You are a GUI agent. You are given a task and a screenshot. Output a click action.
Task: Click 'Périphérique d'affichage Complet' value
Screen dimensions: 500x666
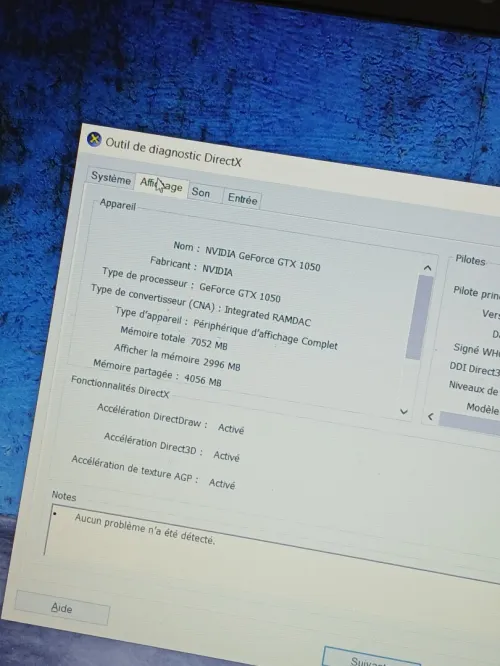(x=266, y=334)
